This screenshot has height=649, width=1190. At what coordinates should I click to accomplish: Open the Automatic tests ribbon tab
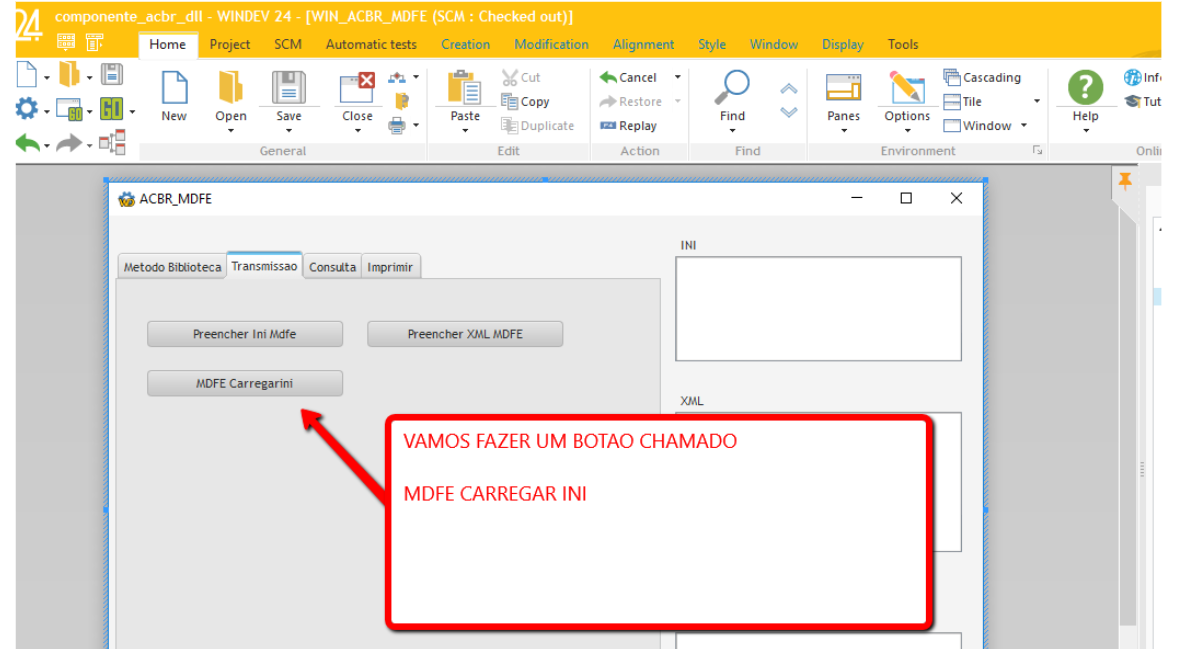(x=371, y=44)
